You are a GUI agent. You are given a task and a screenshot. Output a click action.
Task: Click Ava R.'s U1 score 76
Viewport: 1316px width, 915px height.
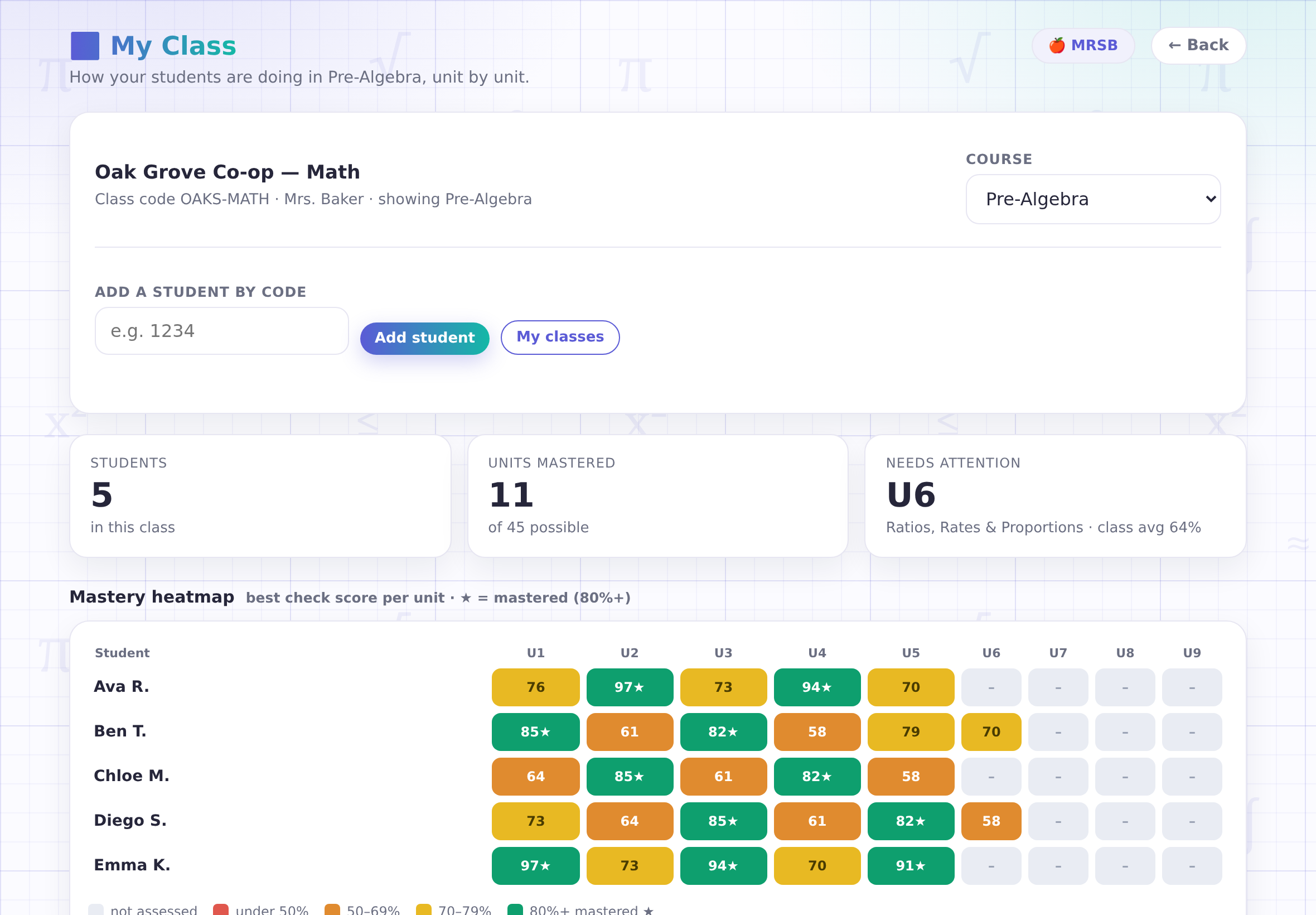click(536, 687)
